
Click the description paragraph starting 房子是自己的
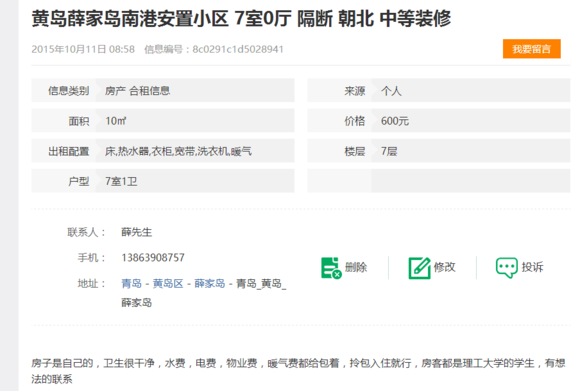[298, 371]
